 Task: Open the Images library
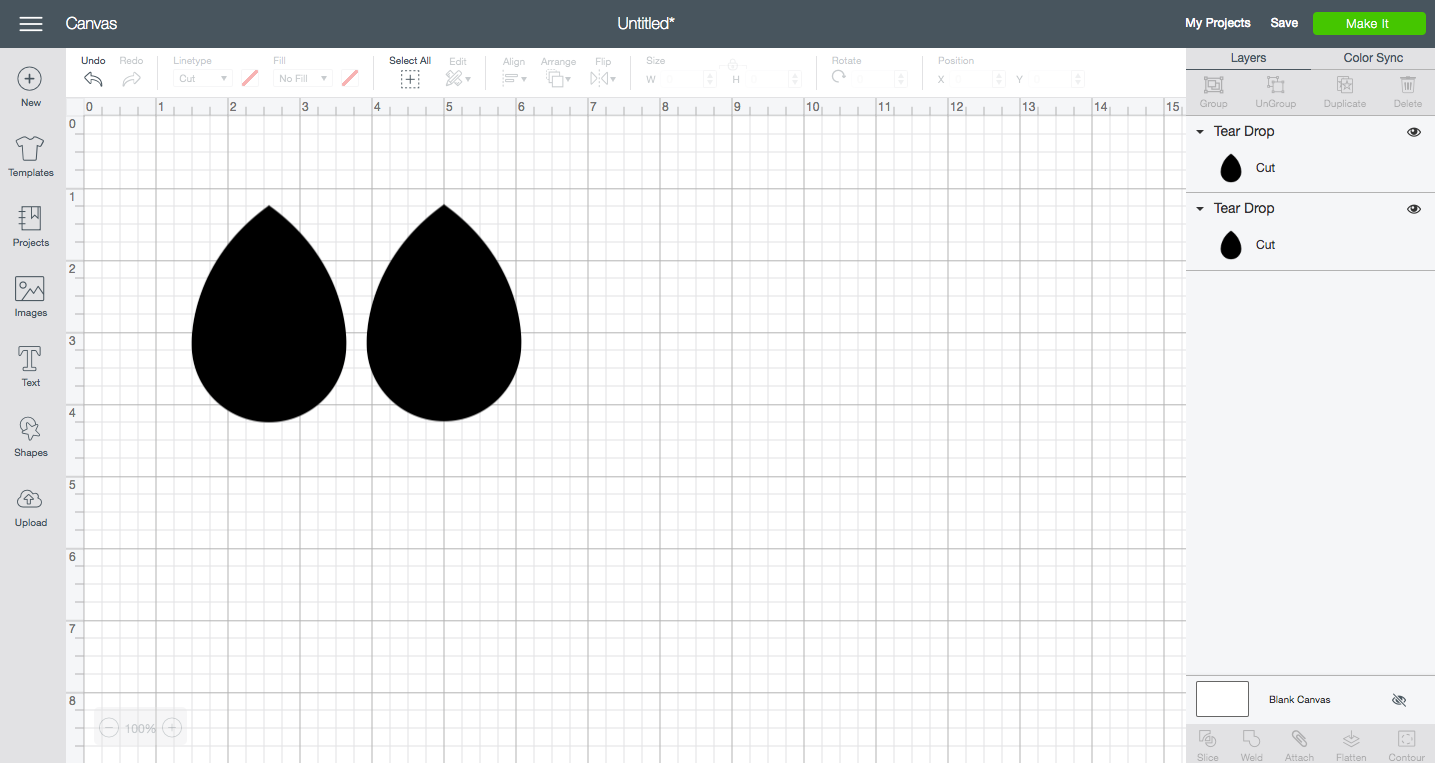pyautogui.click(x=30, y=297)
